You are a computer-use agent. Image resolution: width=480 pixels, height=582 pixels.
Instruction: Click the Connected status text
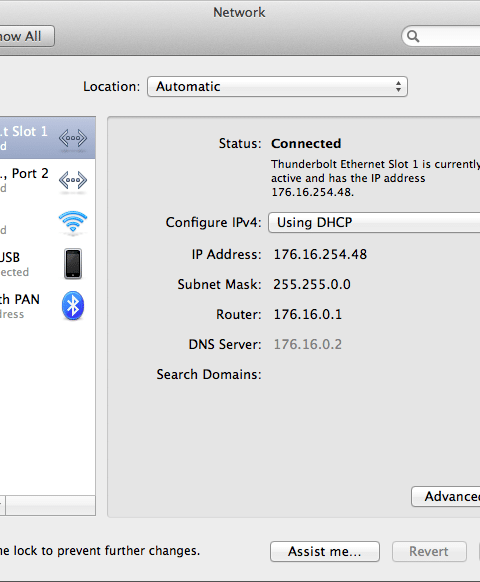(306, 143)
